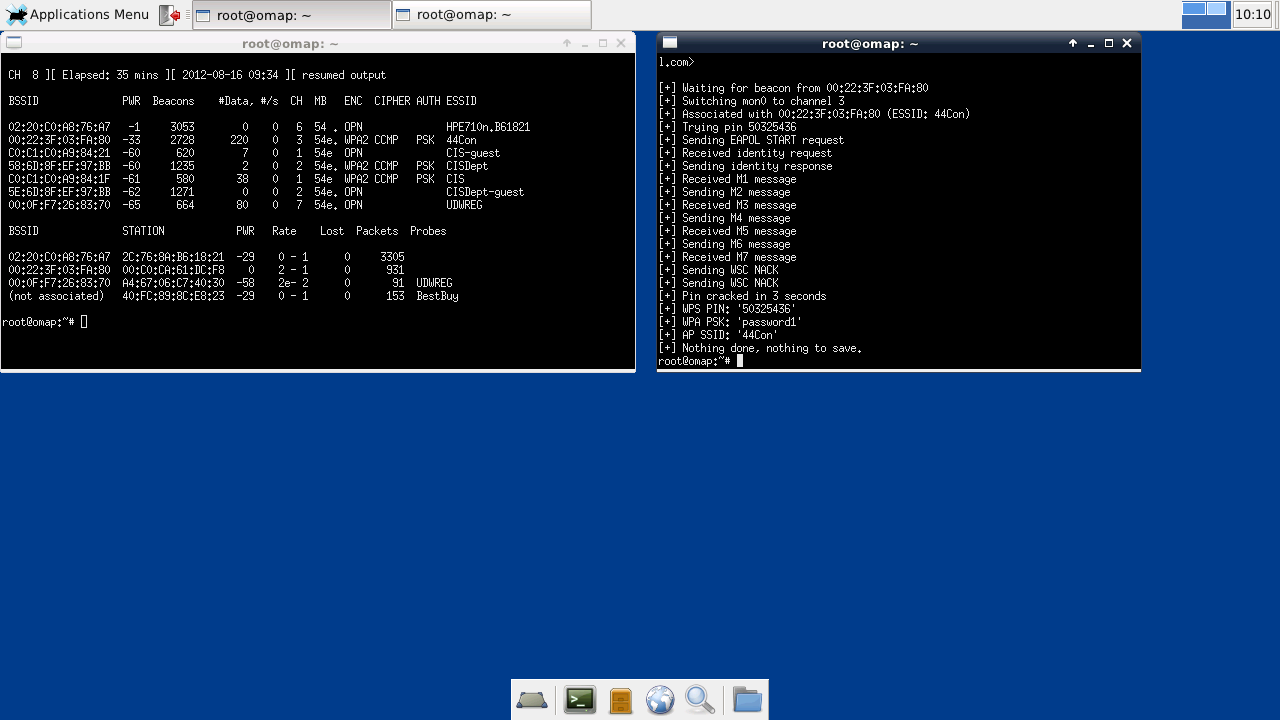Maximize the right terminal window
The height and width of the screenshot is (720, 1280).
1109,43
